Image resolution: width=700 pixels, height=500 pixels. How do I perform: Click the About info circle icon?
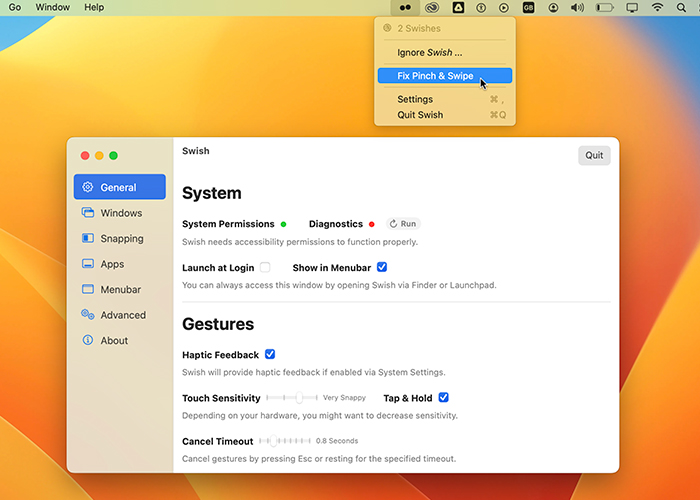(88, 340)
